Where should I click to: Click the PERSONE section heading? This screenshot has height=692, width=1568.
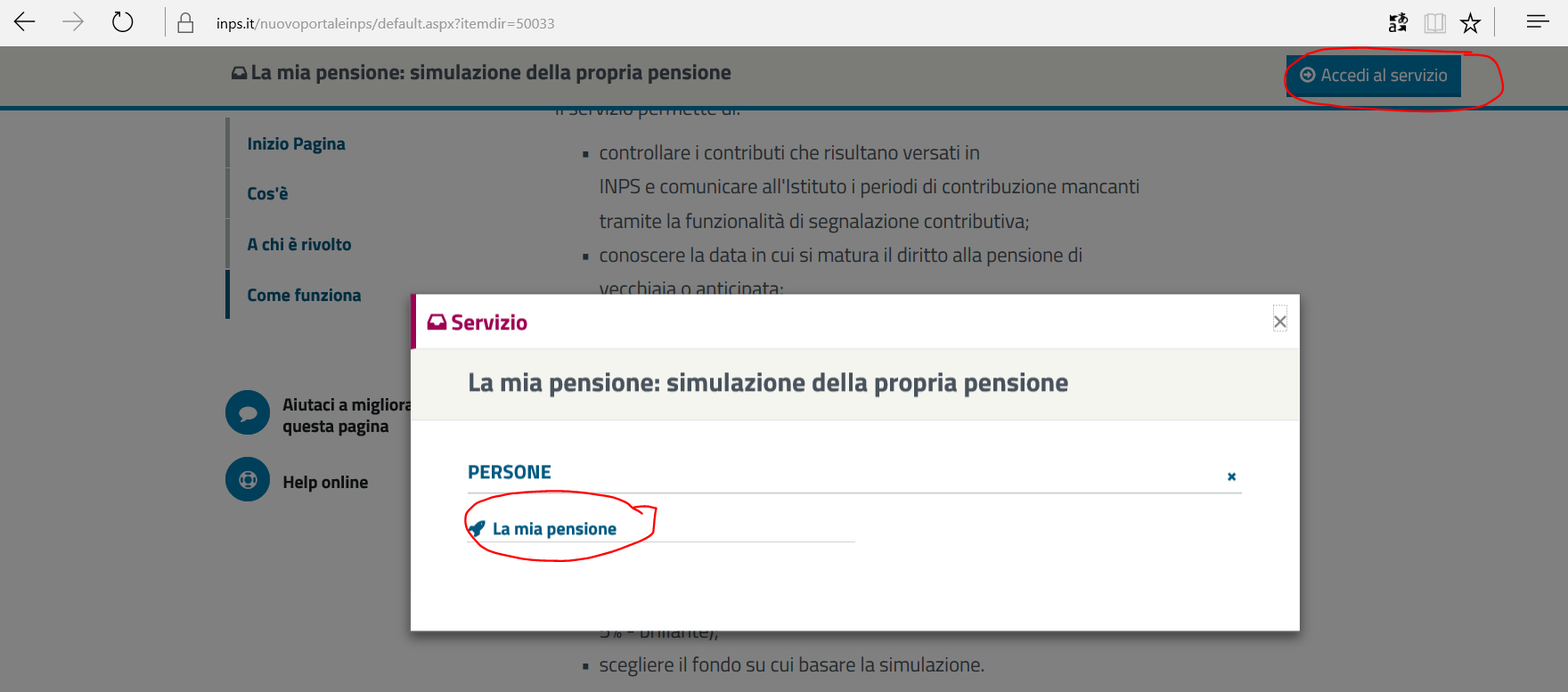510,473
